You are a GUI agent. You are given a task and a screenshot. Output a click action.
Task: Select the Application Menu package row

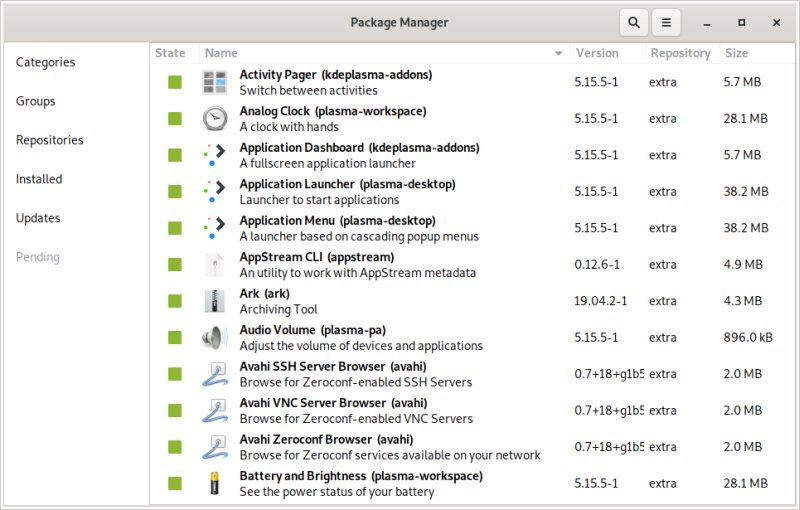(400, 228)
